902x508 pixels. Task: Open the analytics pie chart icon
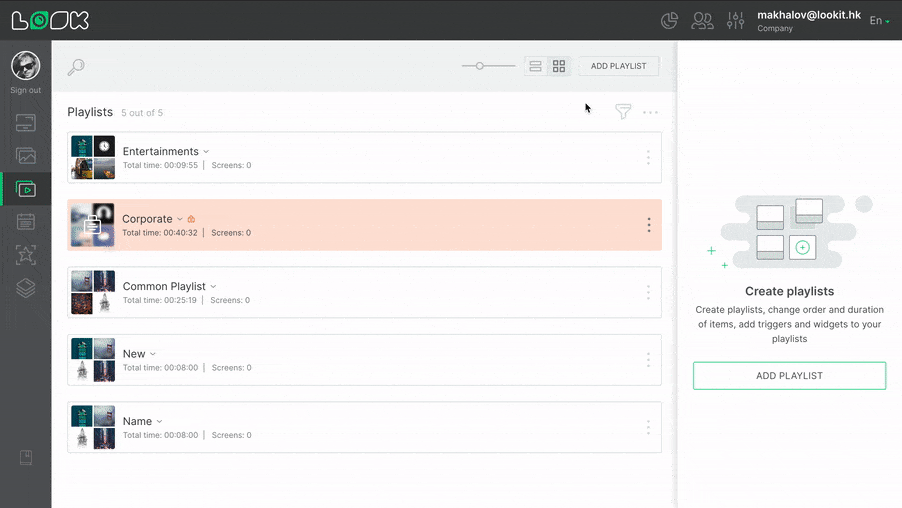tap(670, 20)
